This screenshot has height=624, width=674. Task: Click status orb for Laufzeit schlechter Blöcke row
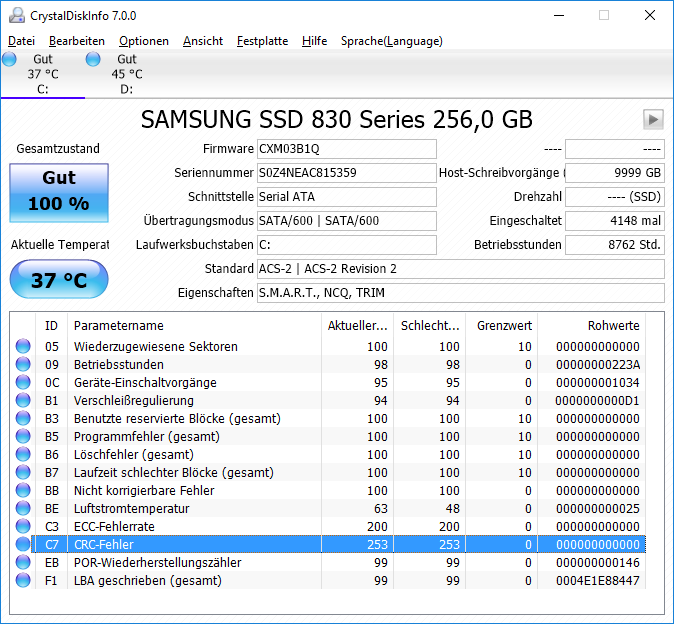click(x=23, y=472)
